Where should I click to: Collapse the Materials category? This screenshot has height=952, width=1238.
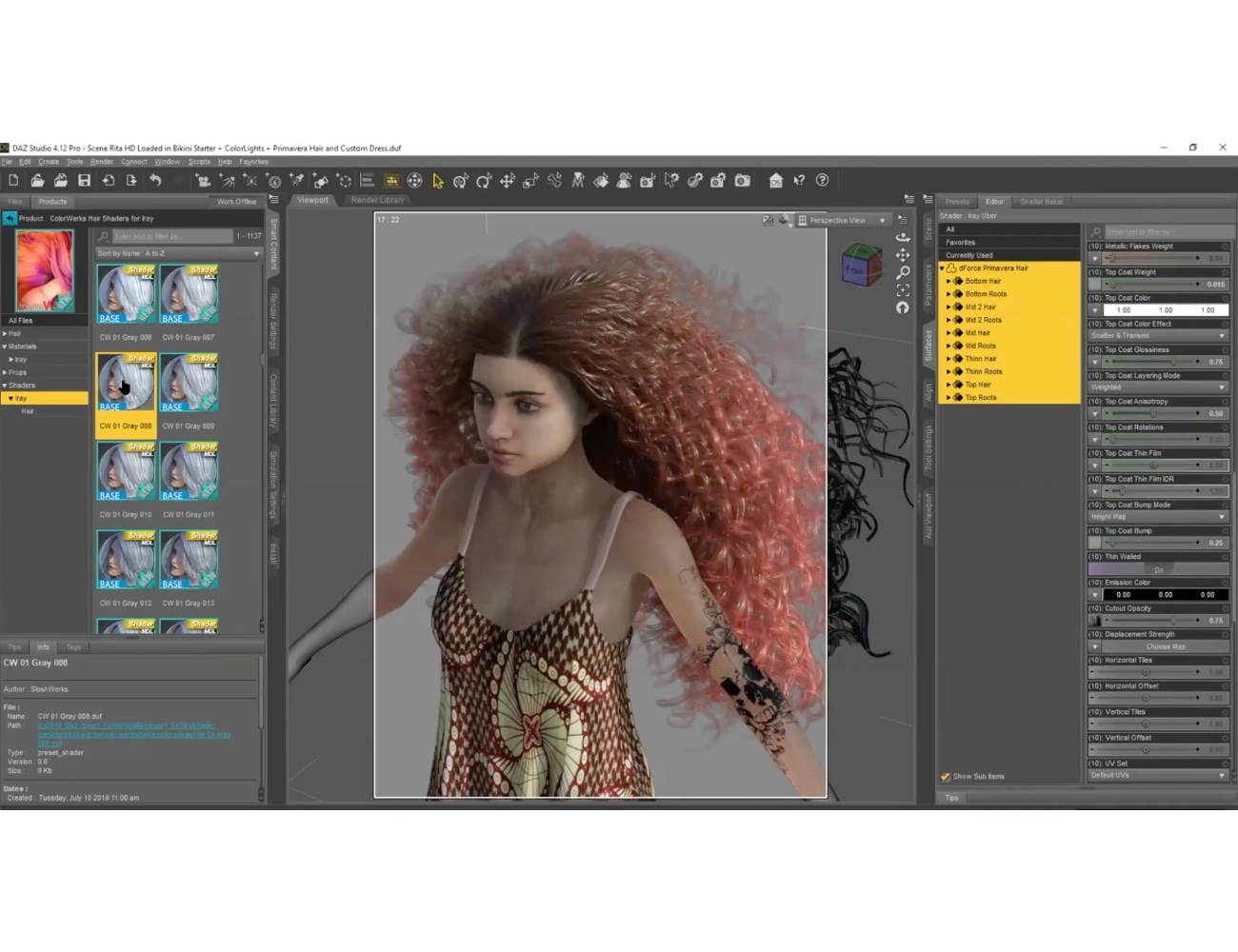pyautogui.click(x=5, y=347)
